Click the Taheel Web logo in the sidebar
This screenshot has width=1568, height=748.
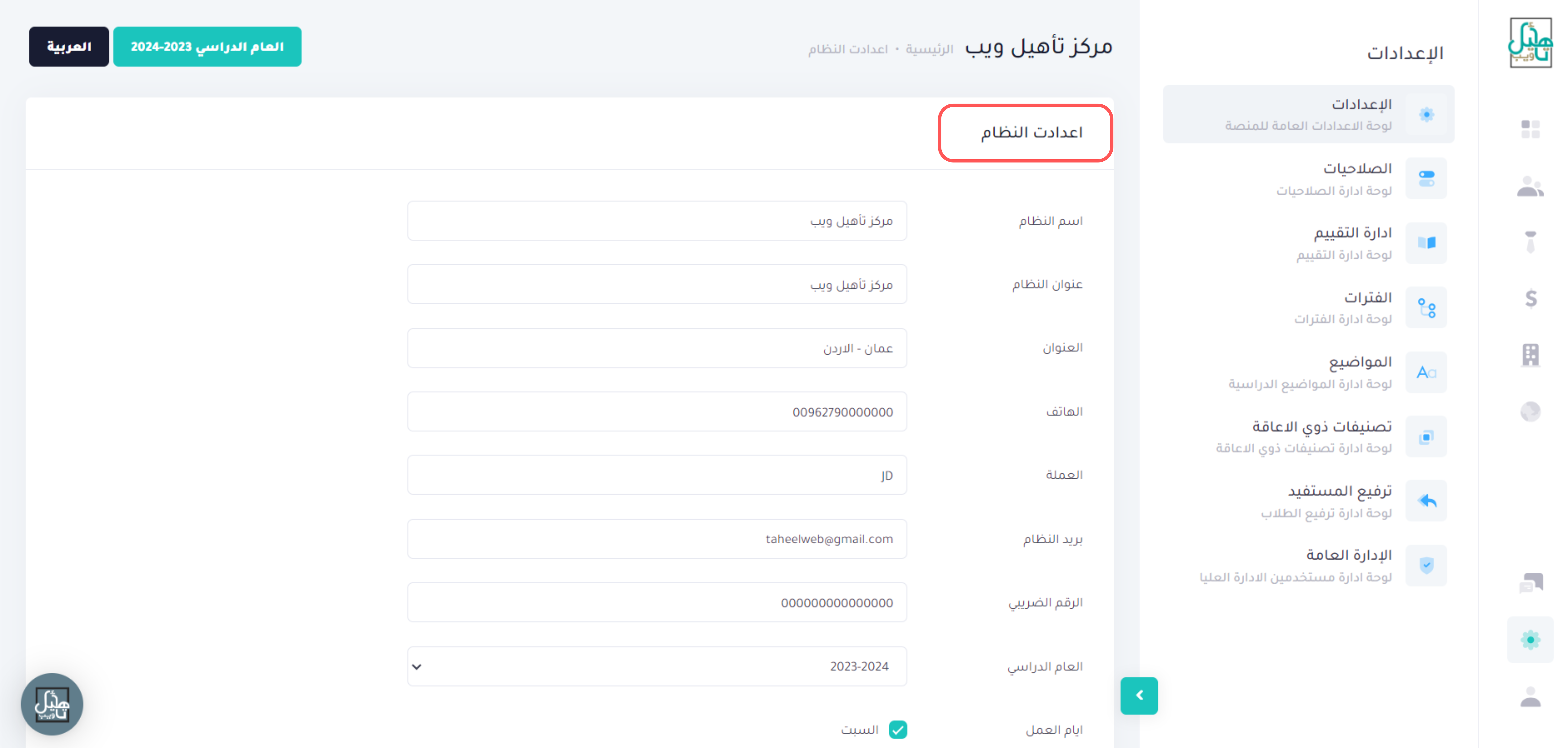click(x=1530, y=43)
